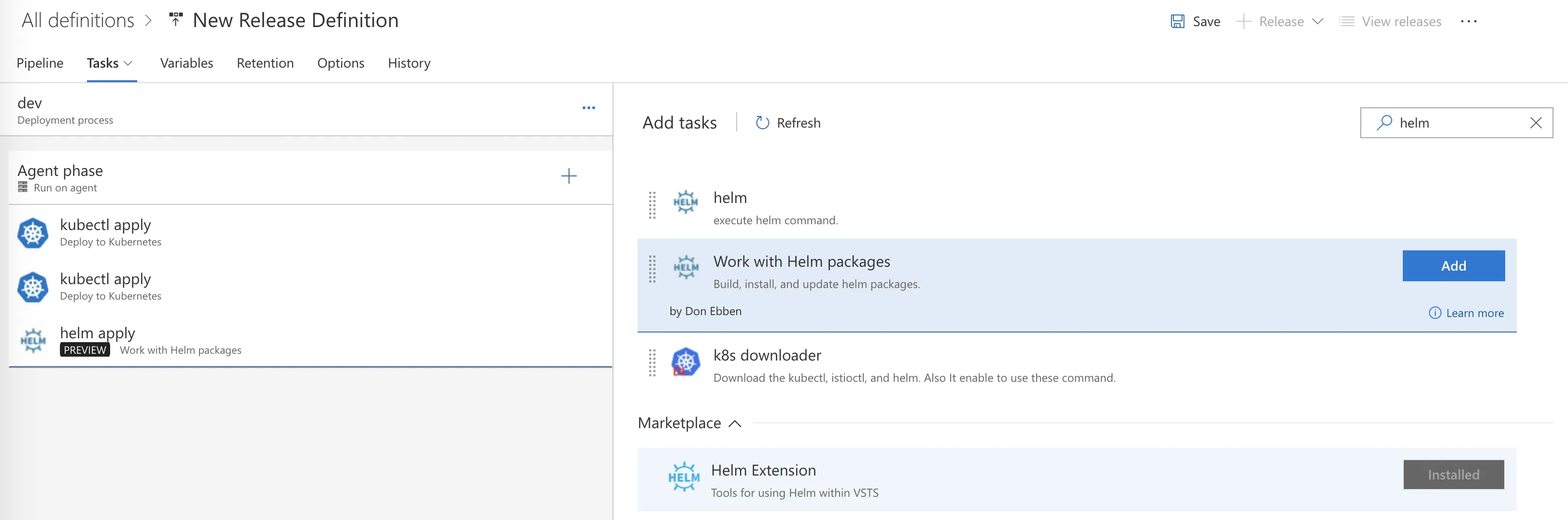Viewport: 1568px width, 520px height.
Task: Click the helm task title in results
Action: point(730,198)
